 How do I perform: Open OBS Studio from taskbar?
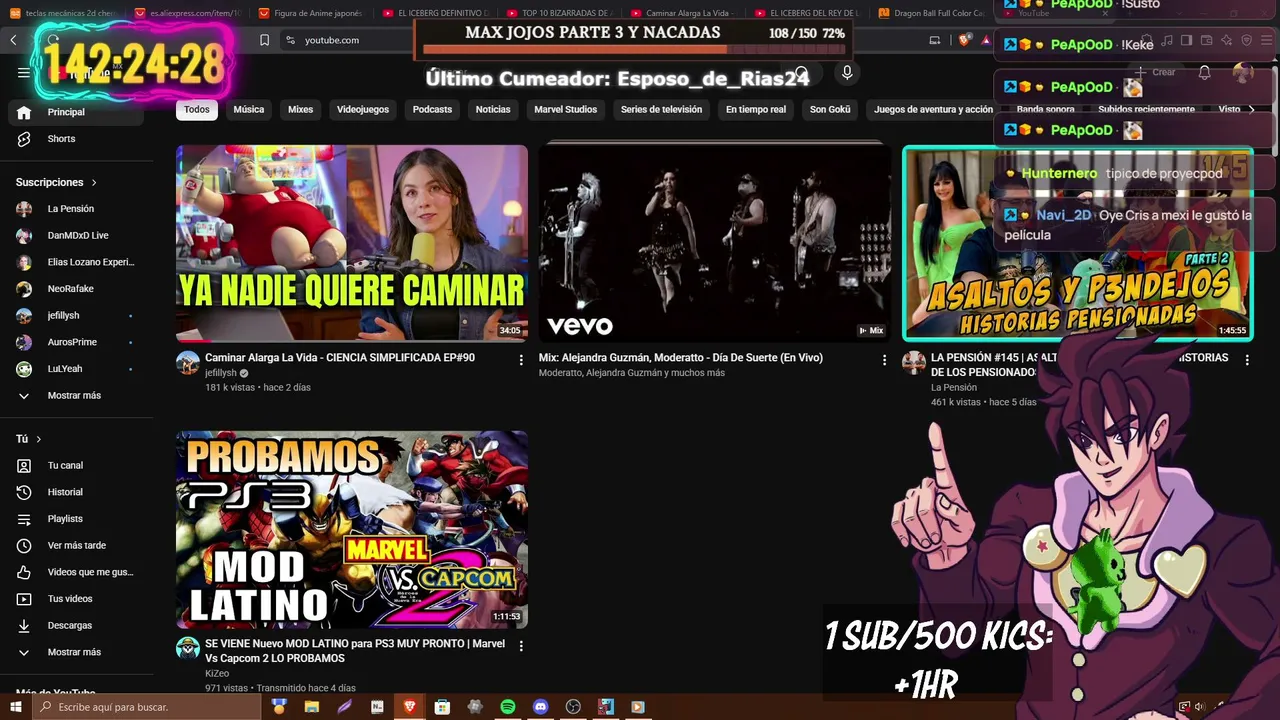pos(573,707)
